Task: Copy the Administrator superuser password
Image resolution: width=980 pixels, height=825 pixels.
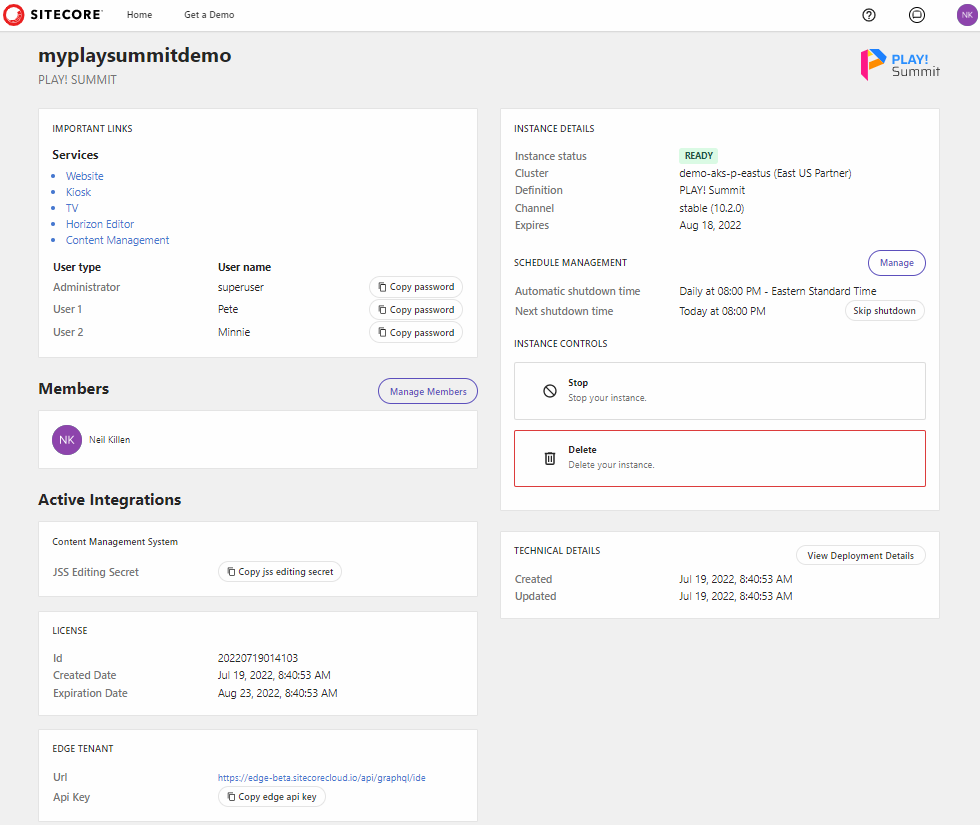Action: point(415,286)
